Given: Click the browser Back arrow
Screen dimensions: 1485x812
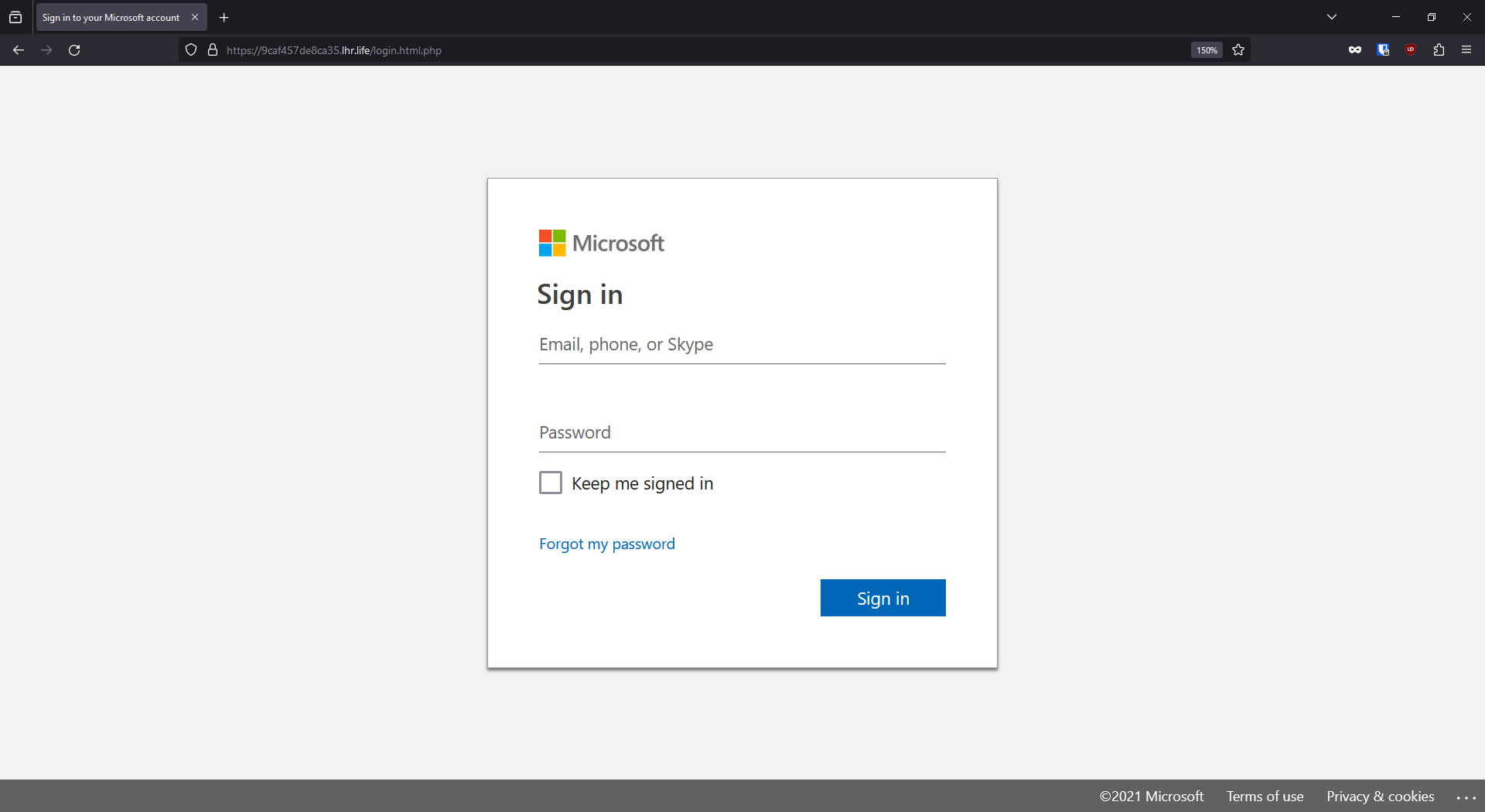Looking at the screenshot, I should tap(19, 50).
